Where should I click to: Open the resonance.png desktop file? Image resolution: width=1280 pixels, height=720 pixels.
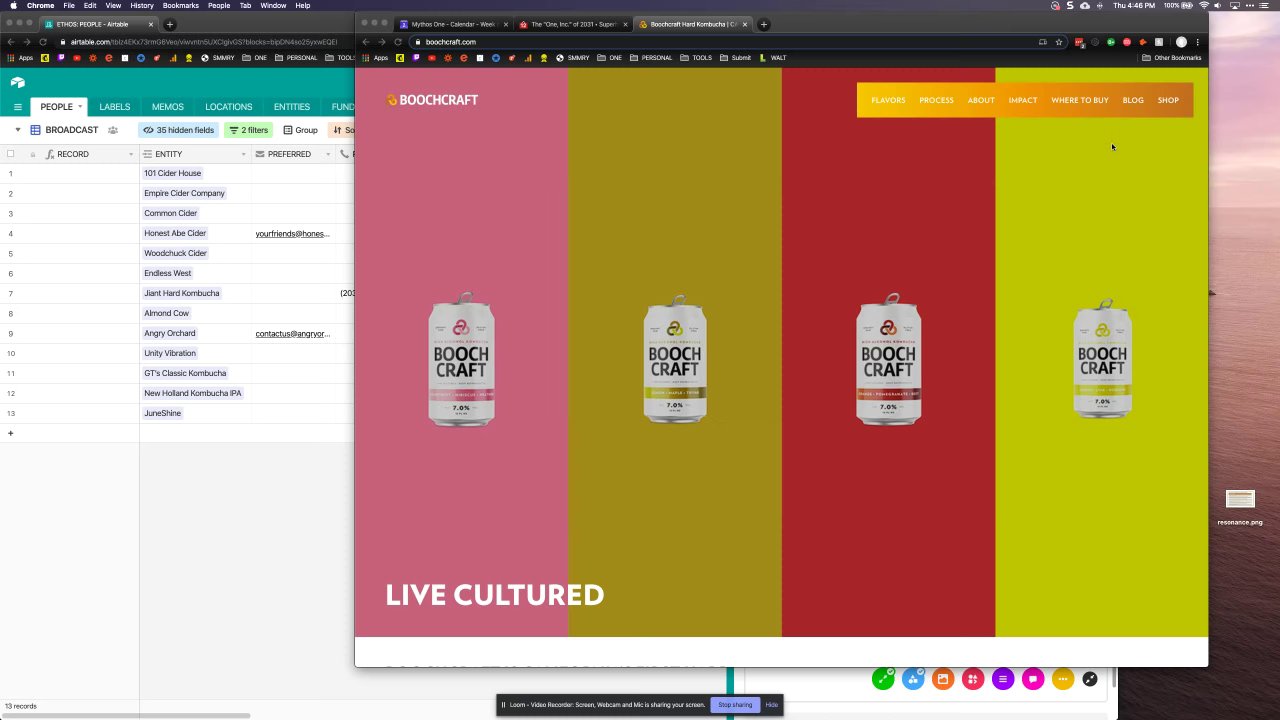[x=1240, y=507]
